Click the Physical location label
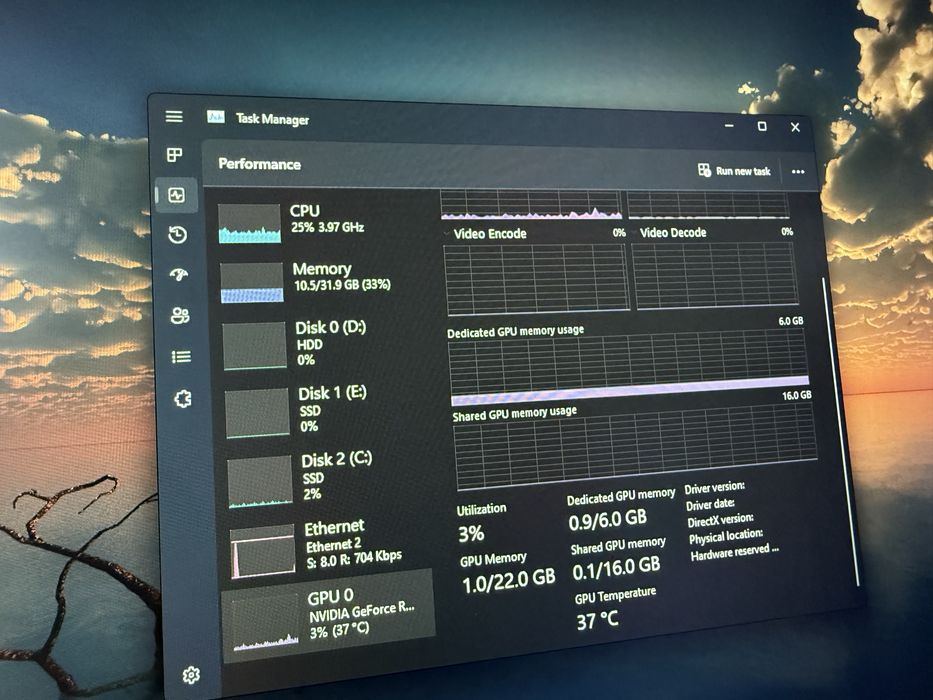The width and height of the screenshot is (933, 700). tap(725, 537)
